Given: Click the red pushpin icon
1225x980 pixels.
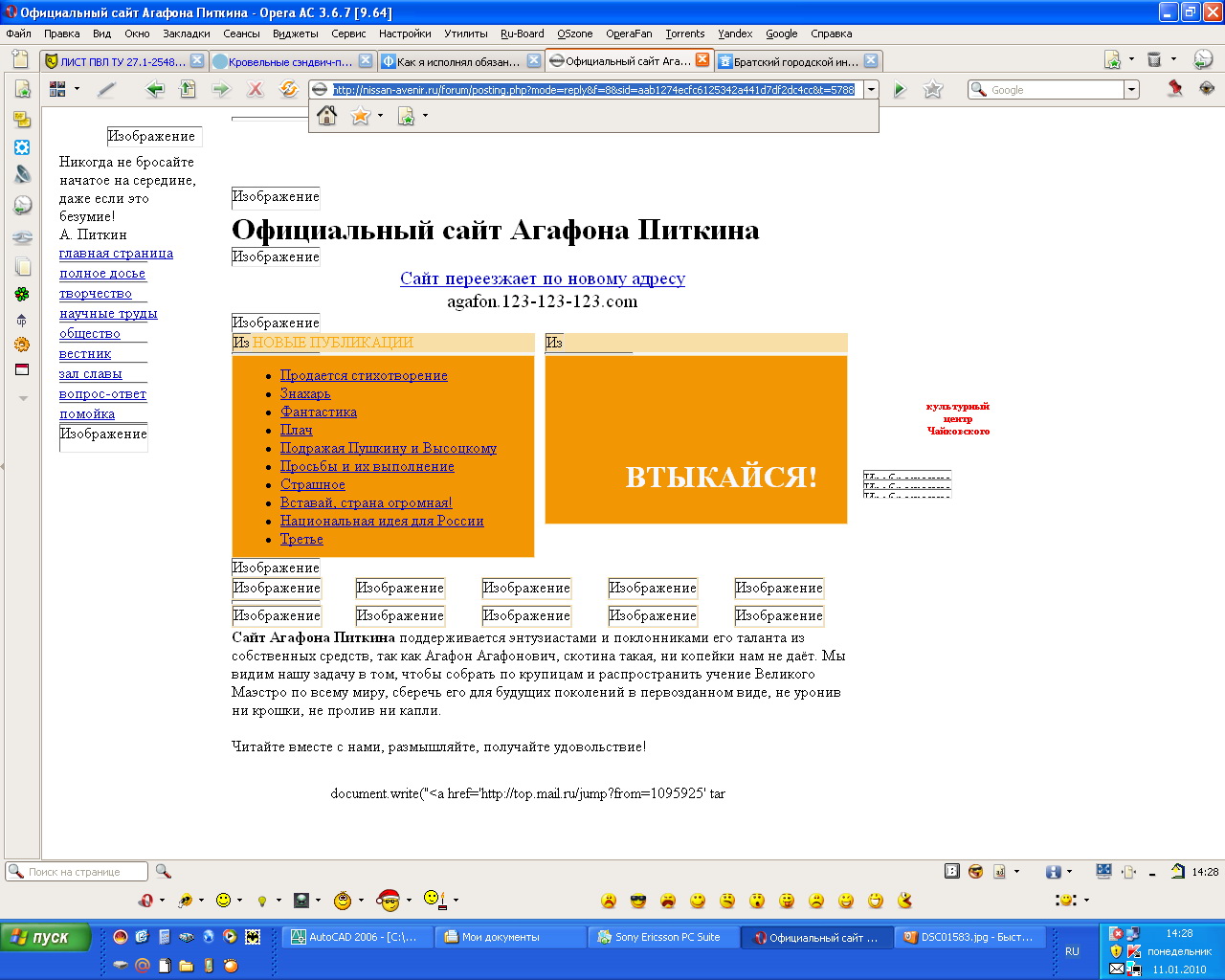Looking at the screenshot, I should (x=1175, y=88).
